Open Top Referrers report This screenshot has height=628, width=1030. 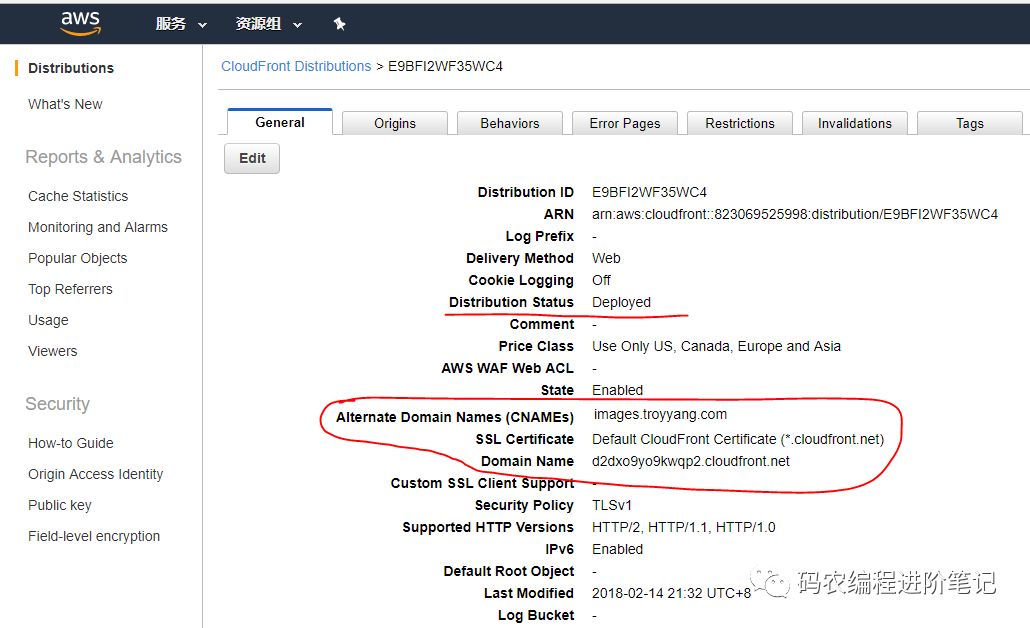pos(70,289)
